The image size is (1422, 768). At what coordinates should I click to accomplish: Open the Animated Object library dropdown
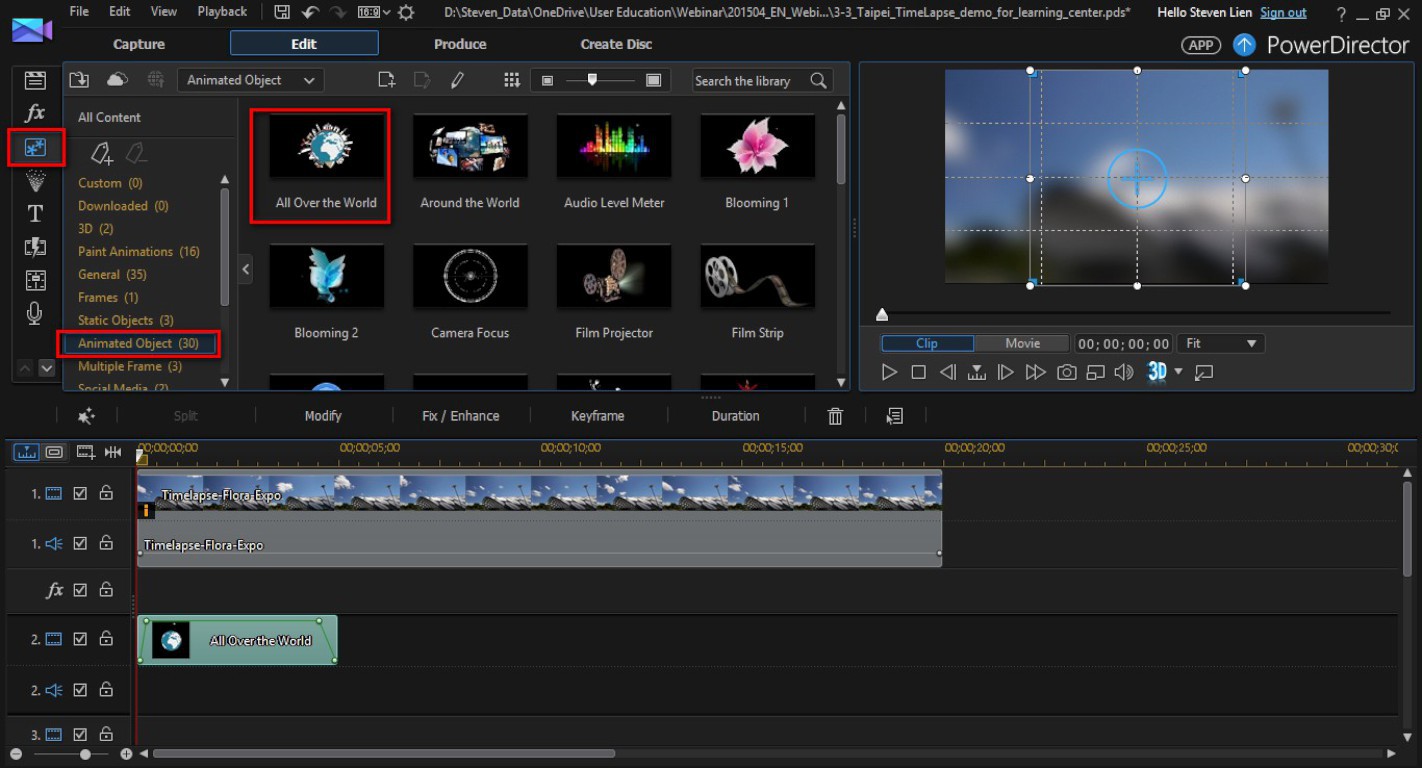(x=250, y=80)
